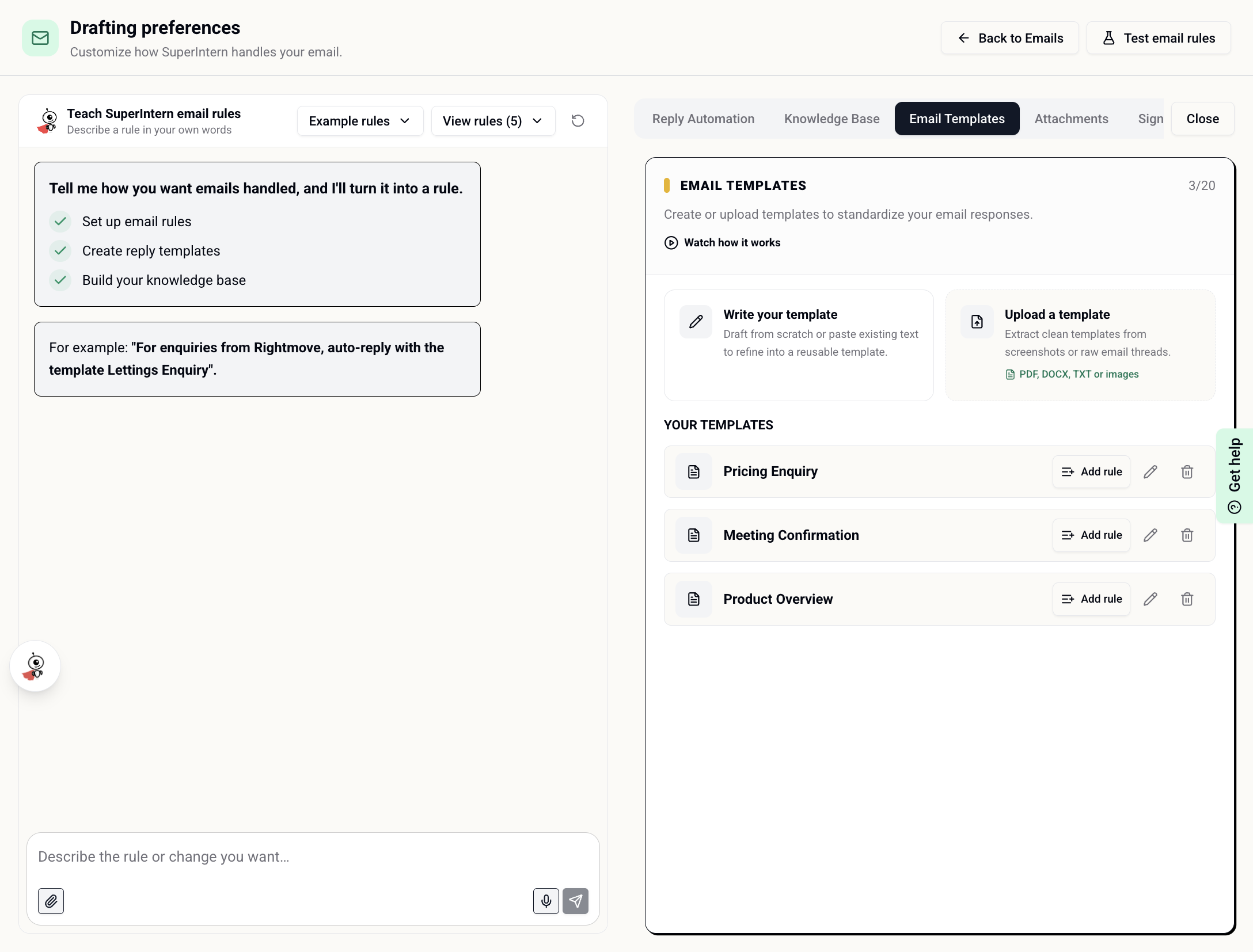Focus the Describe the rule text input
The height and width of the screenshot is (952, 1253).
point(313,857)
